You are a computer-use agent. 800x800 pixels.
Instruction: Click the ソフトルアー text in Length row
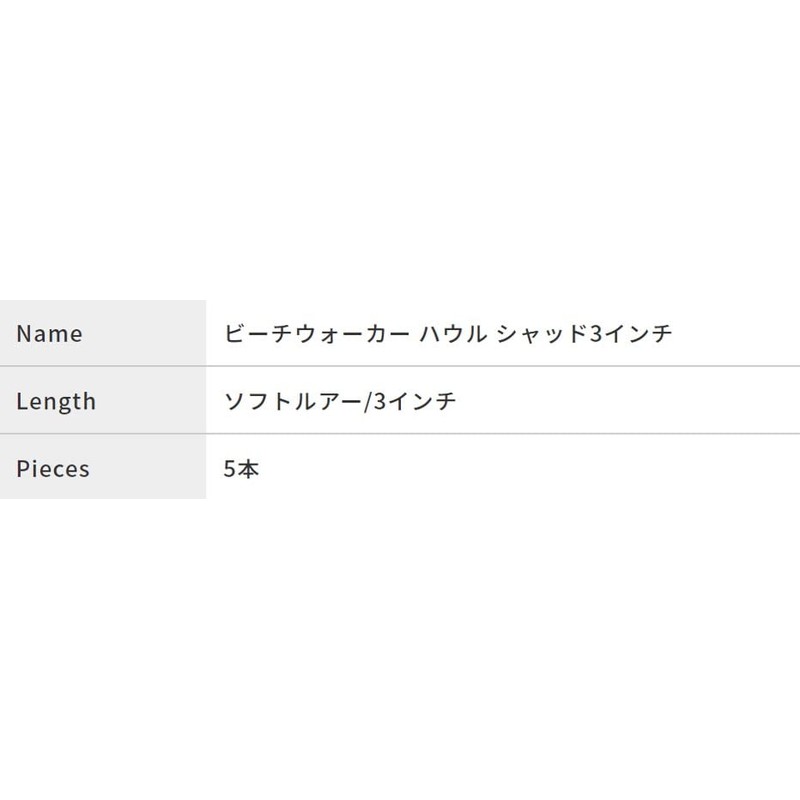tap(293, 401)
